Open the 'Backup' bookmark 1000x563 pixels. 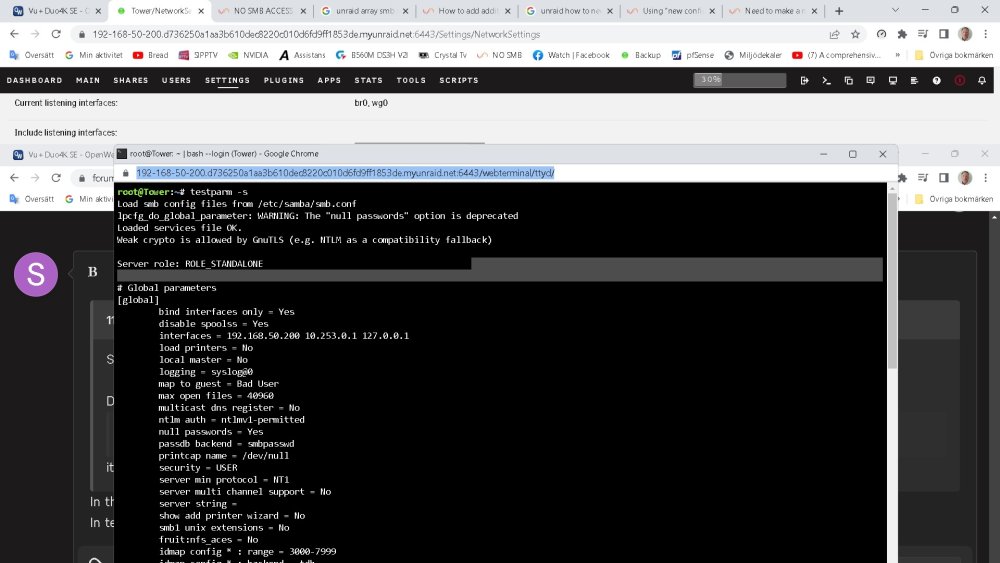(641, 55)
